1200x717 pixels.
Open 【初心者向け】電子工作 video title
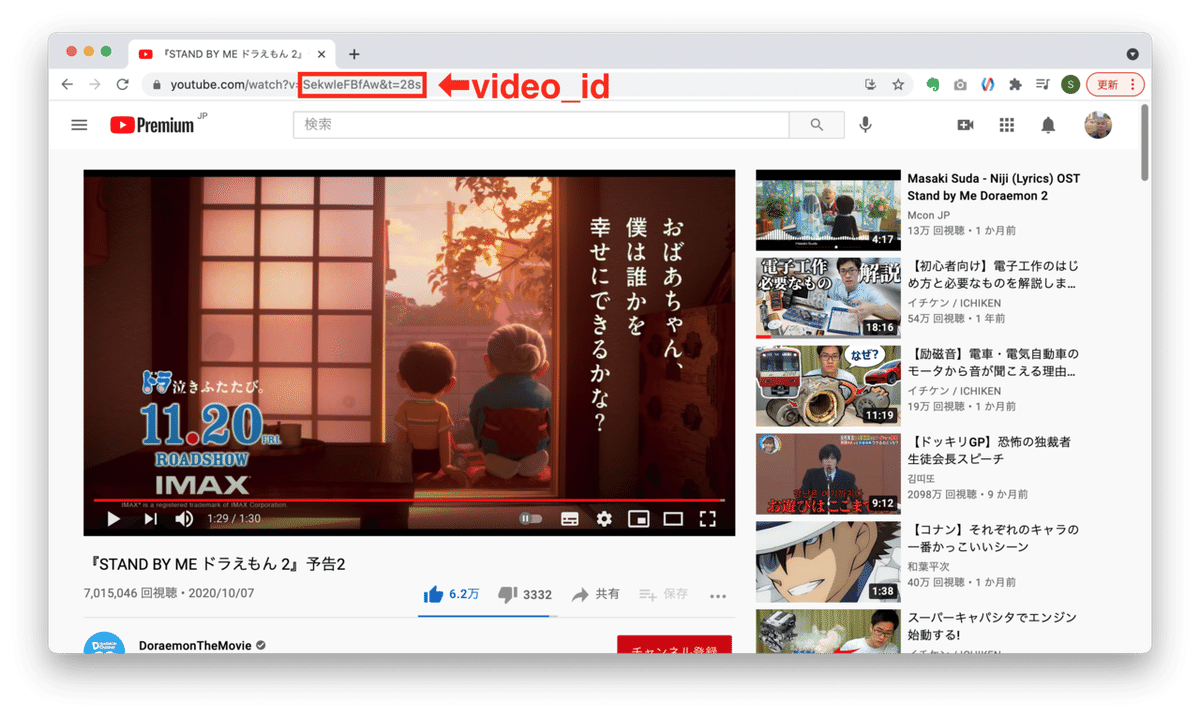[x=993, y=275]
